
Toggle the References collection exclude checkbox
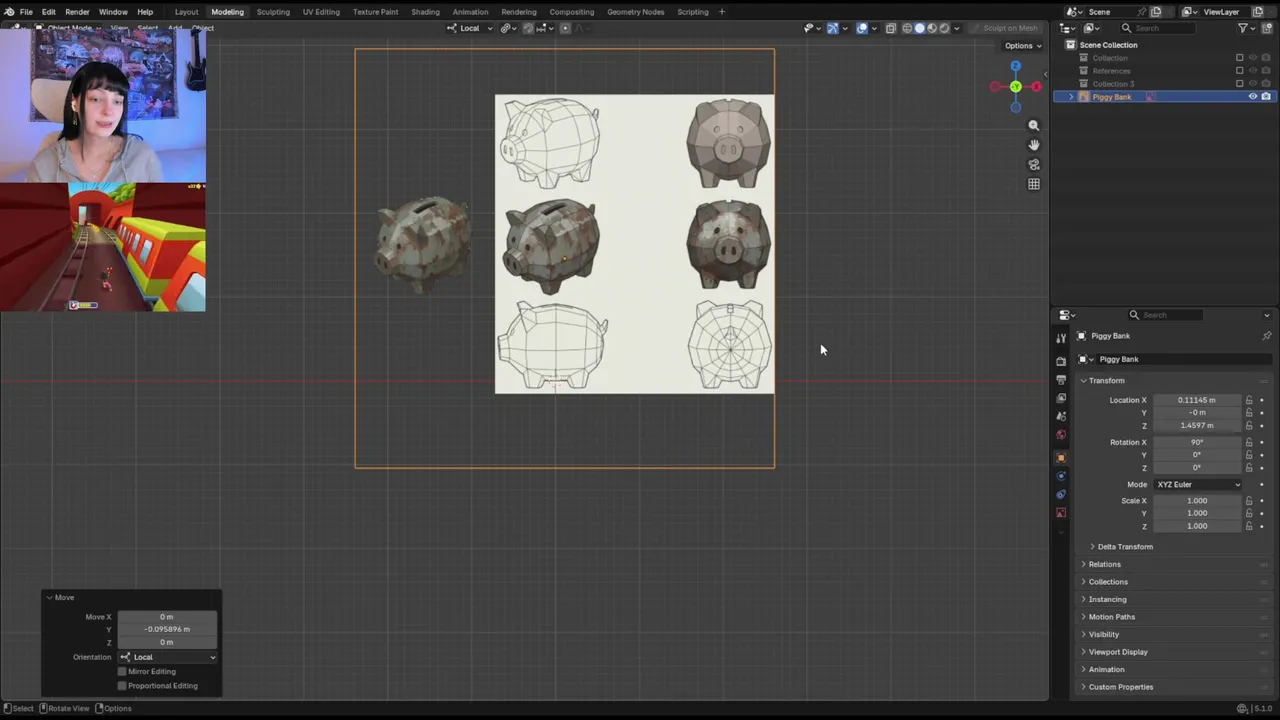pos(1239,71)
